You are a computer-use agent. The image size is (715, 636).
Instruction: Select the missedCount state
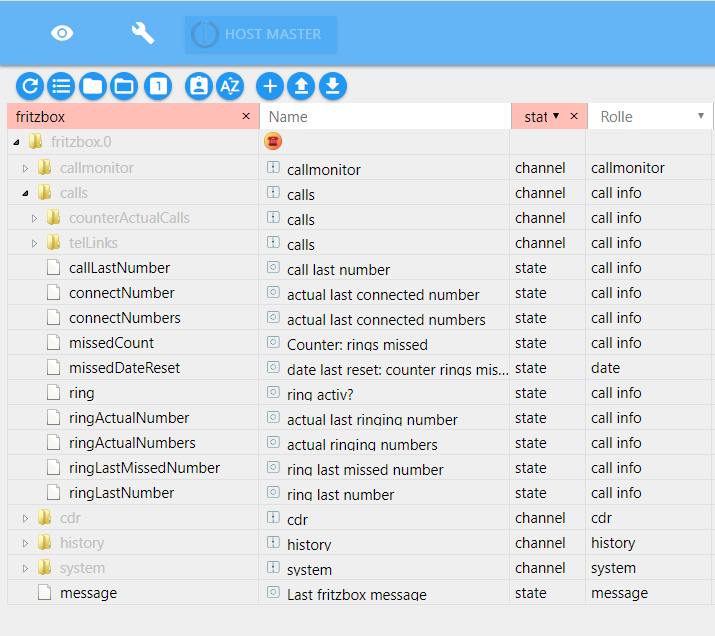pyautogui.click(x=111, y=343)
